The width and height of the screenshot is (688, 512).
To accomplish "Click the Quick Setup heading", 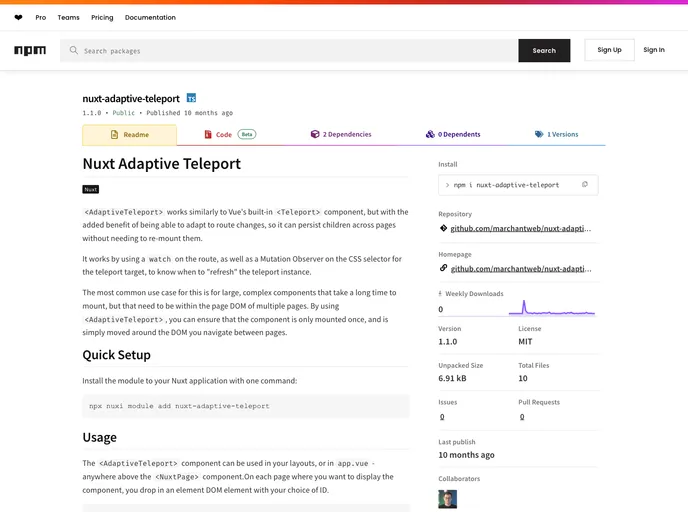I will pos(116,355).
